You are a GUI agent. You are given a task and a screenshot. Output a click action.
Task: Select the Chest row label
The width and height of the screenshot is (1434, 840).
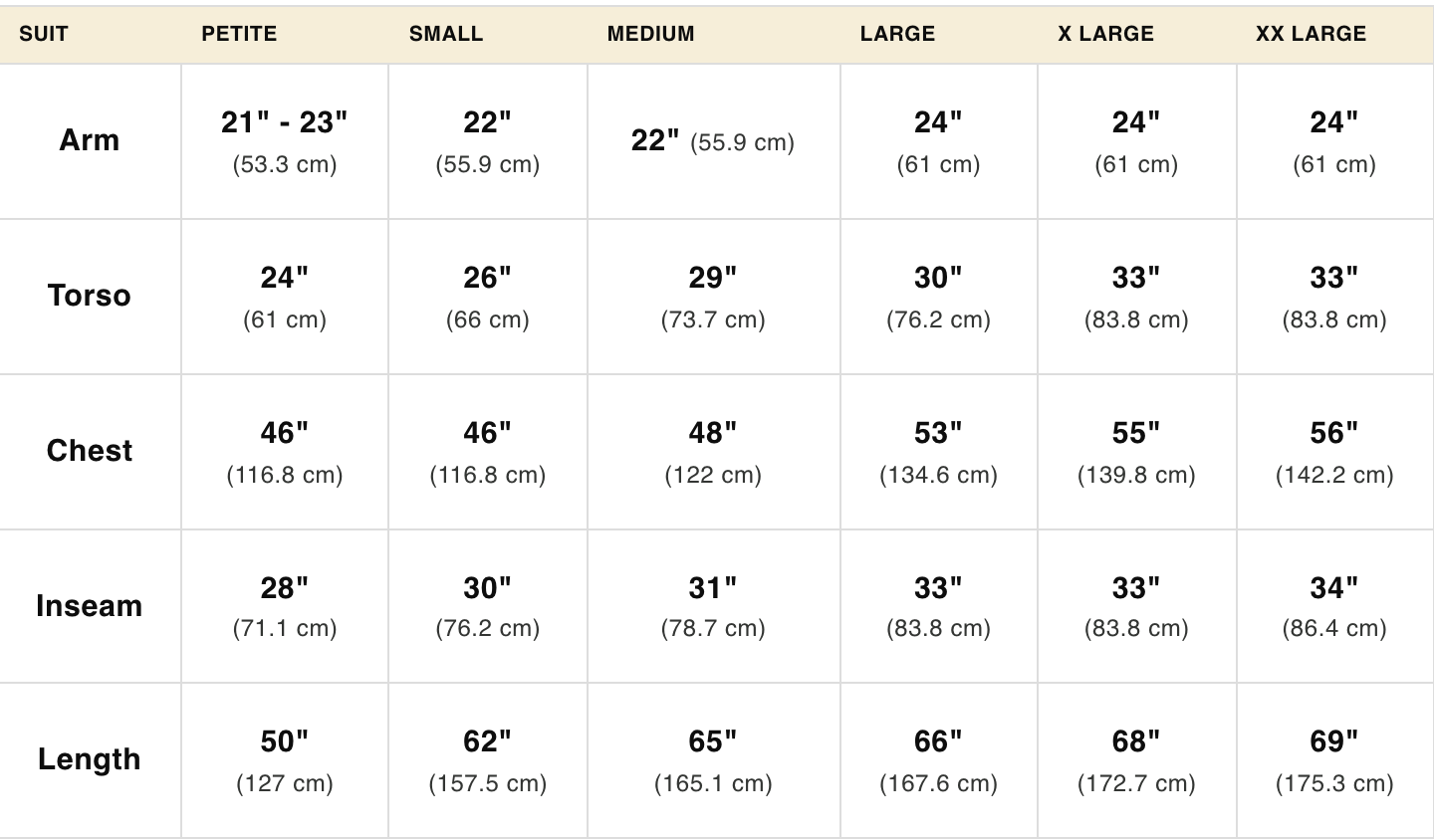pos(90,451)
